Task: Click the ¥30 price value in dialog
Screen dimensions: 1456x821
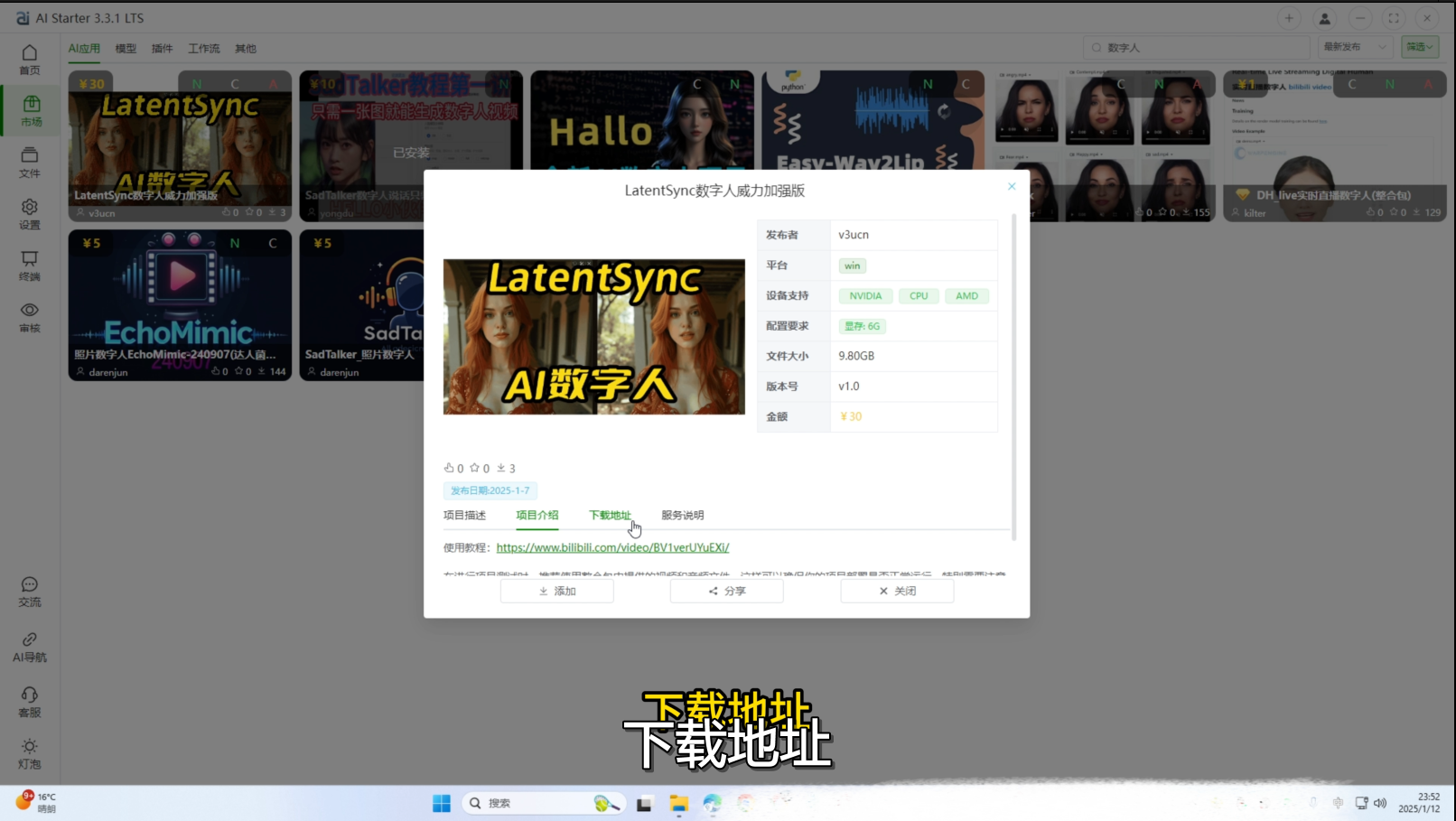Action: tap(851, 416)
